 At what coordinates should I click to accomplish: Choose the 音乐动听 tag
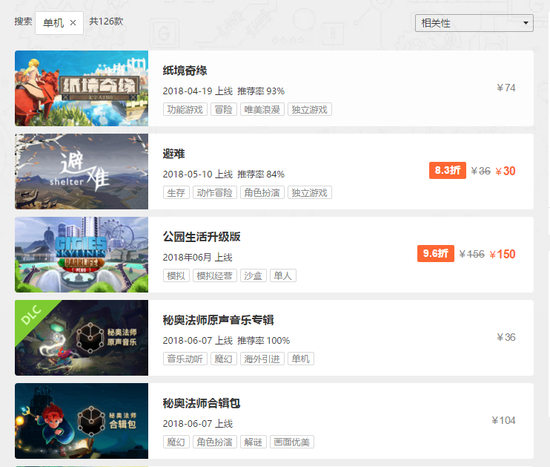(185, 359)
